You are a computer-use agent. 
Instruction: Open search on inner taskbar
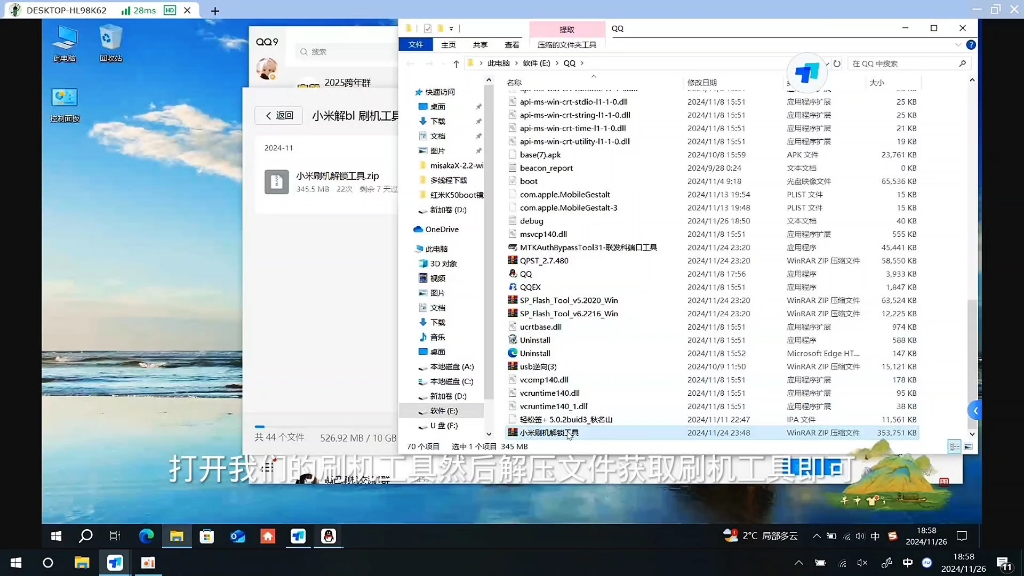click(x=86, y=536)
